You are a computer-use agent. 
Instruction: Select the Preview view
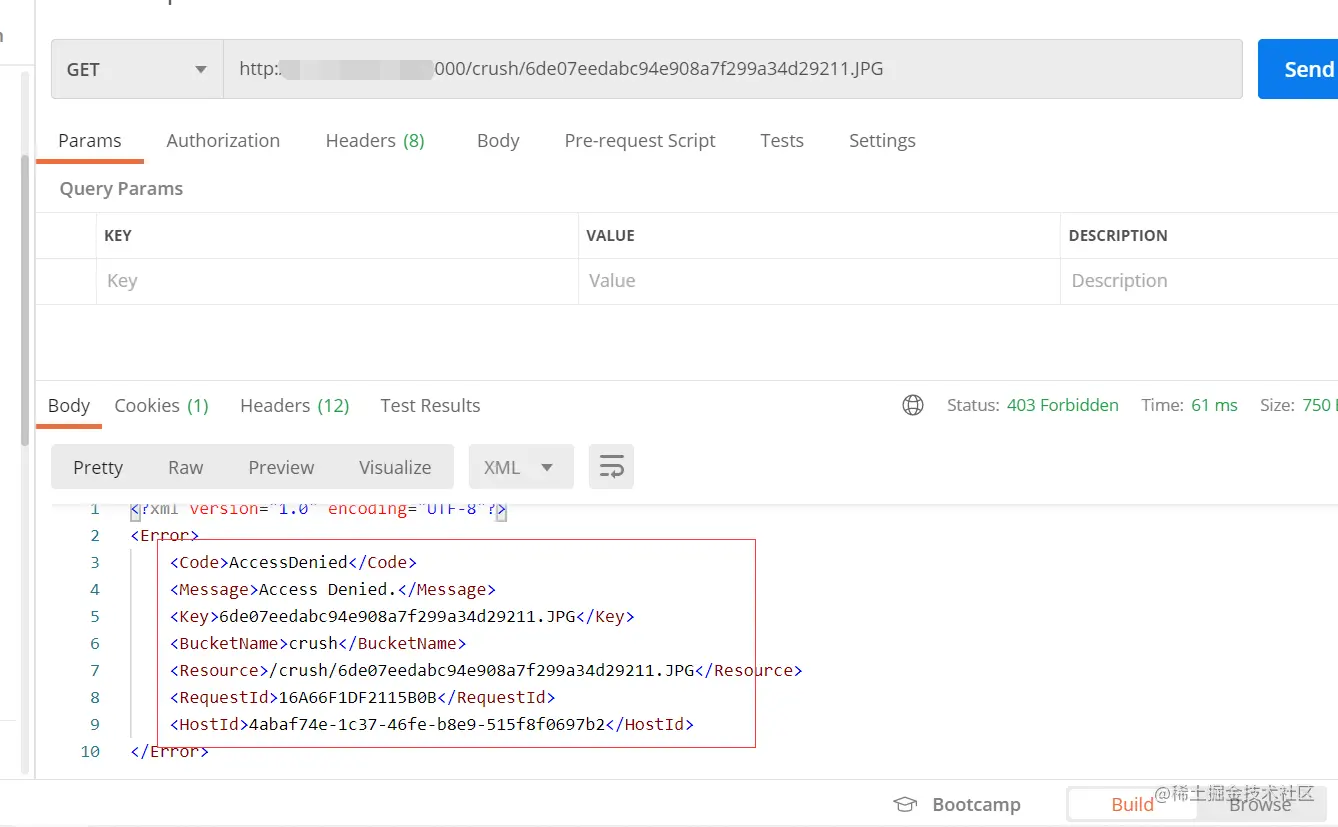click(281, 467)
